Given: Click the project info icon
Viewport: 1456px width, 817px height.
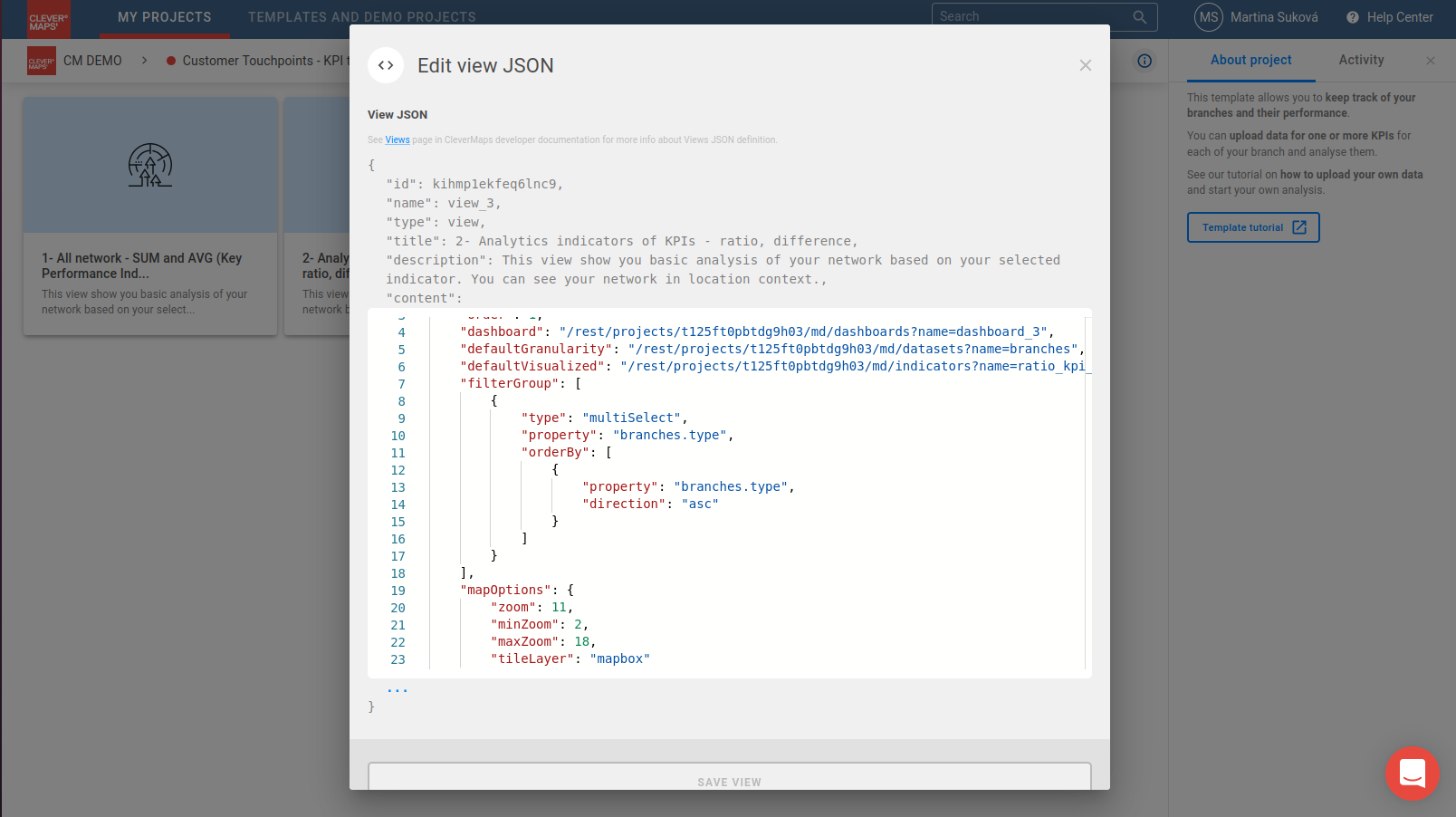Looking at the screenshot, I should pos(1145,61).
